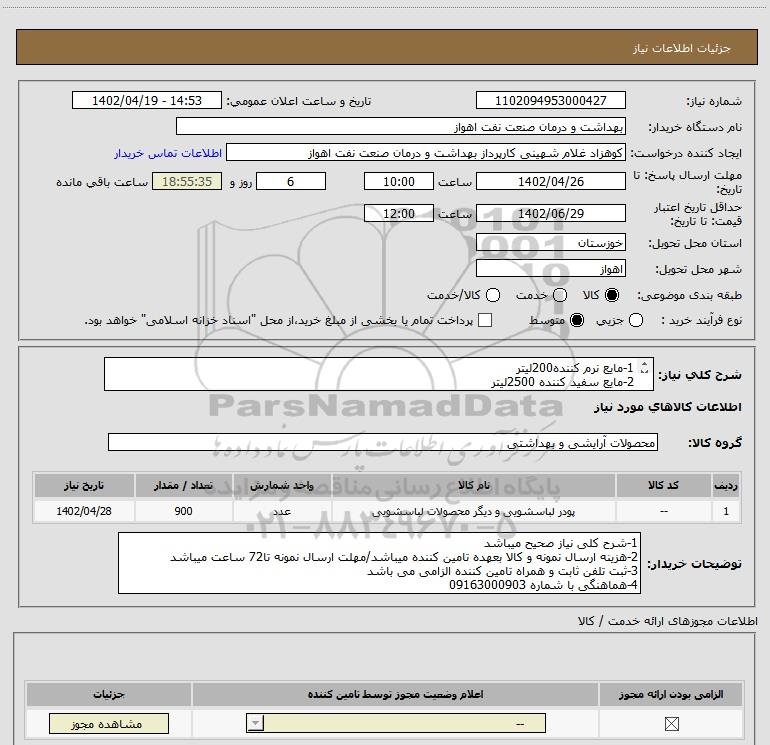
Task: Click remaining days field showing 6
Action: [291, 181]
